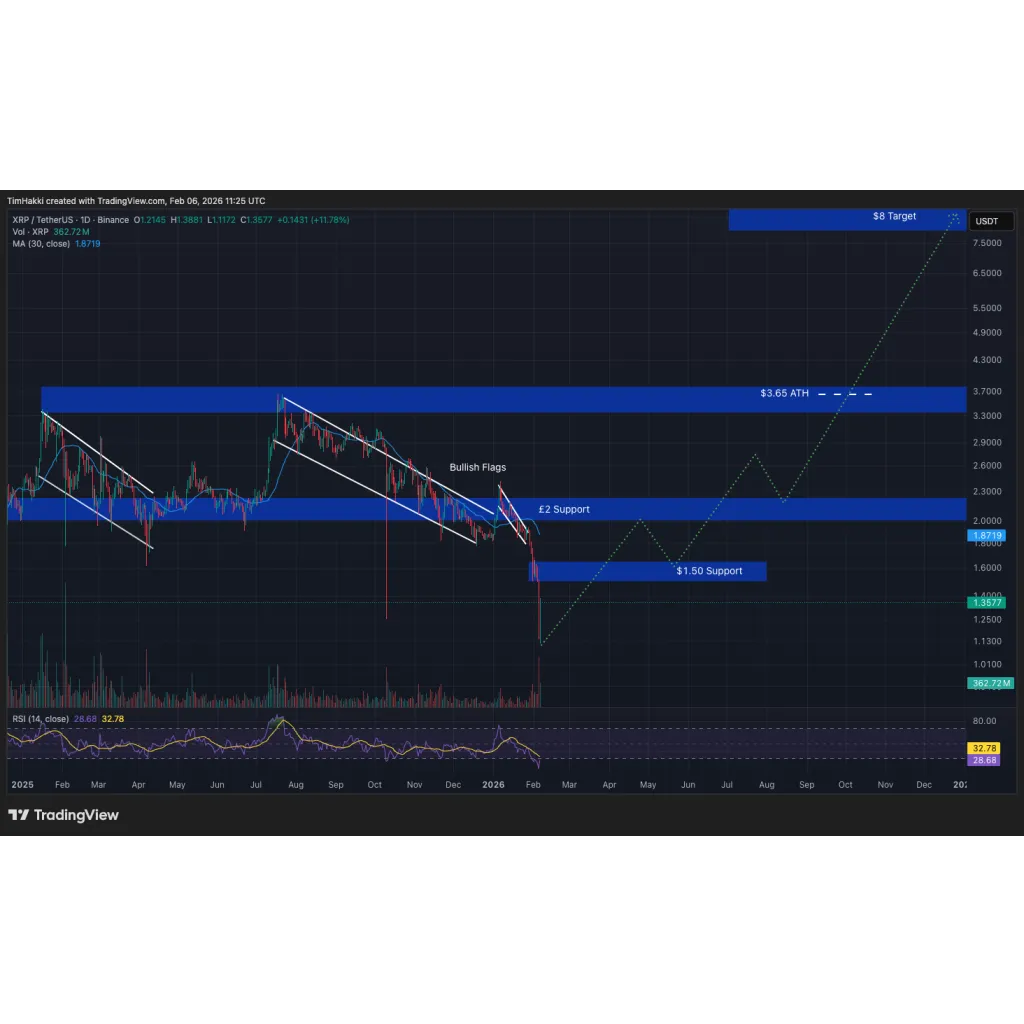Image resolution: width=1024 pixels, height=1024 pixels.
Task: Click the 1.1300 price axis value
Action: (987, 641)
